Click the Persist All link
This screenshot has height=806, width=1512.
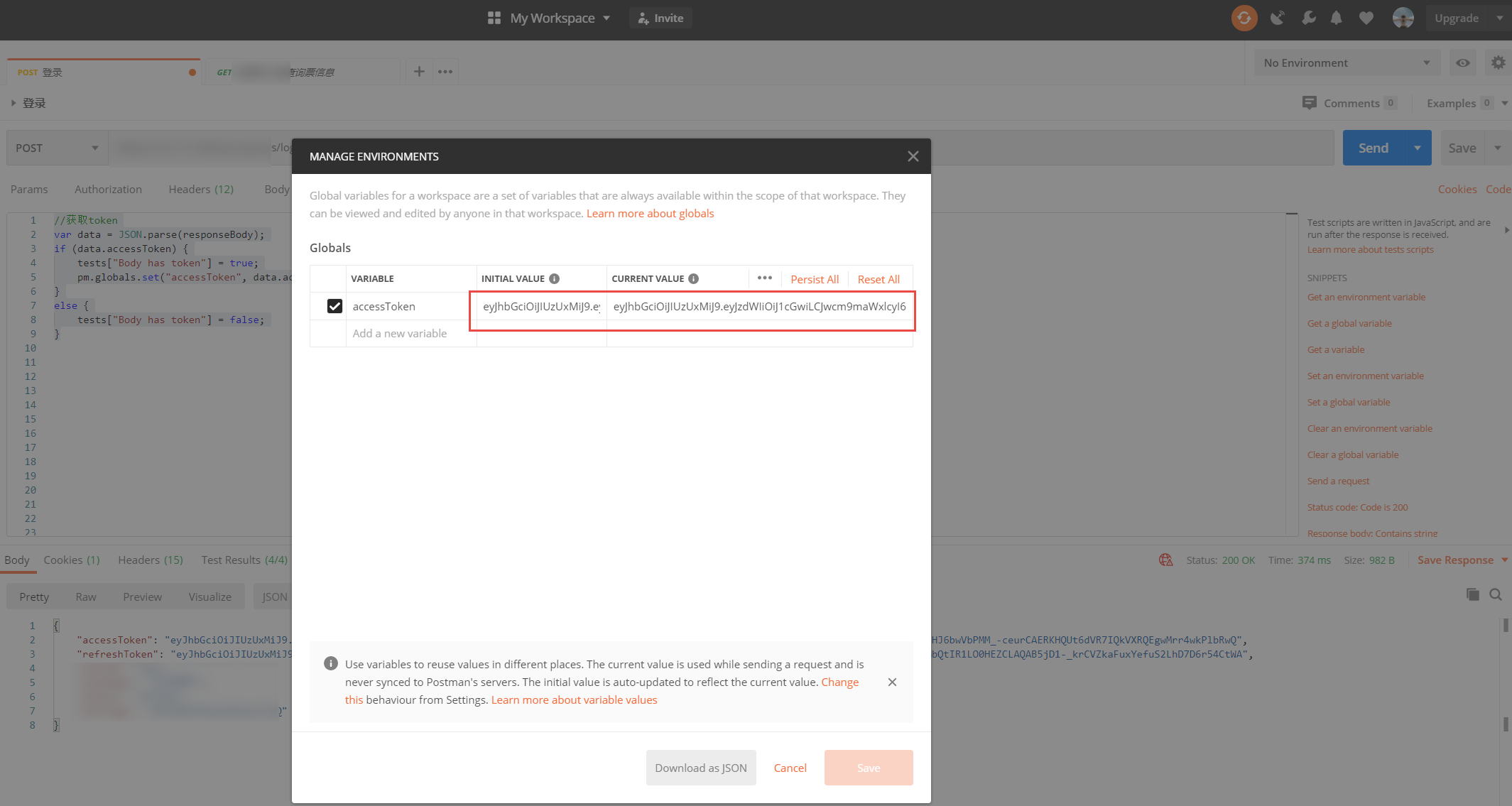click(815, 279)
